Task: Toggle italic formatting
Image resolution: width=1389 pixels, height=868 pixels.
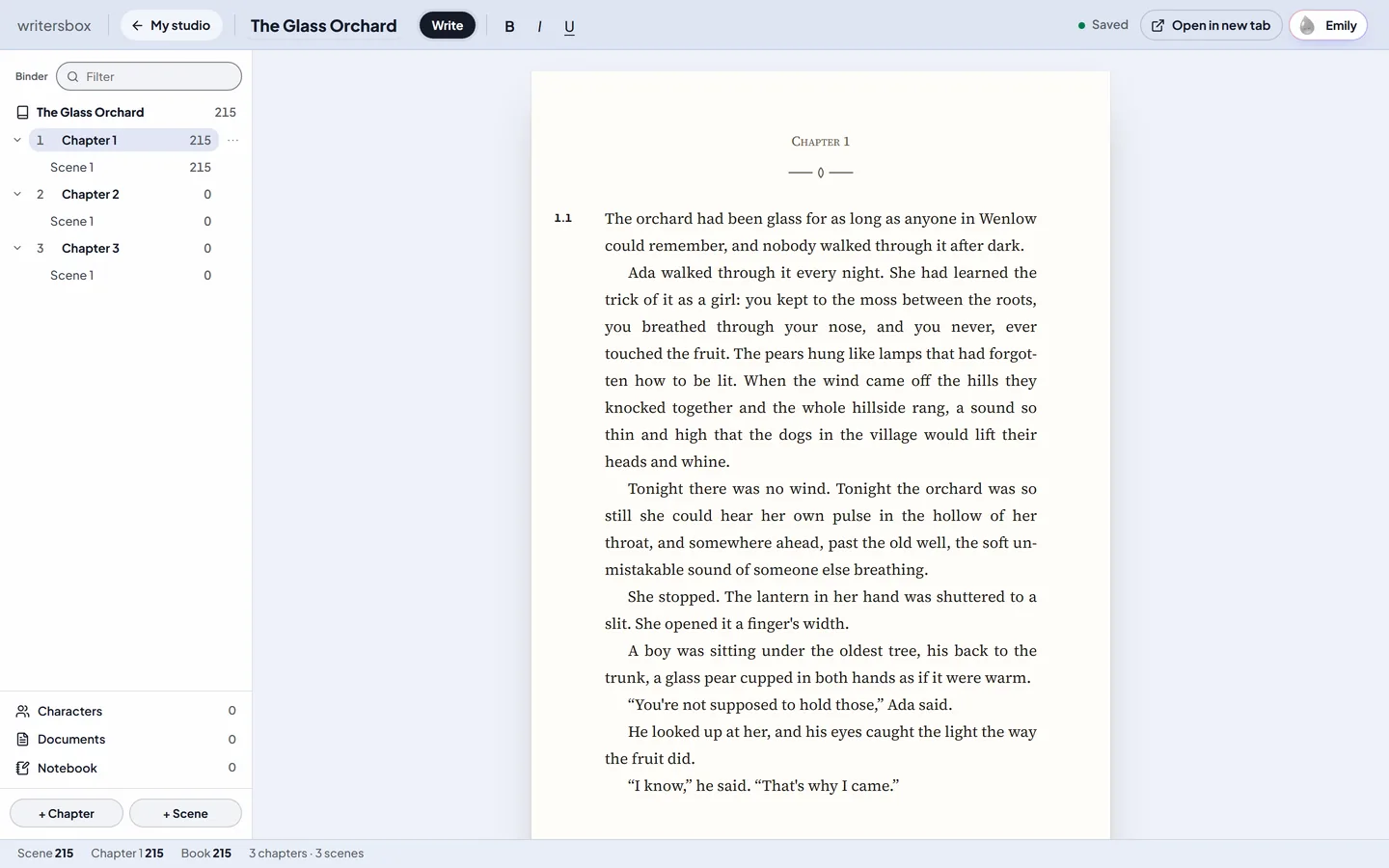Action: click(539, 26)
